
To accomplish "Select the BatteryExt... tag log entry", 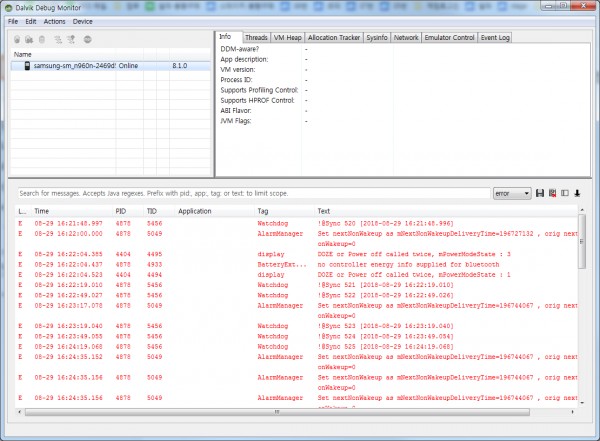I will [297, 265].
